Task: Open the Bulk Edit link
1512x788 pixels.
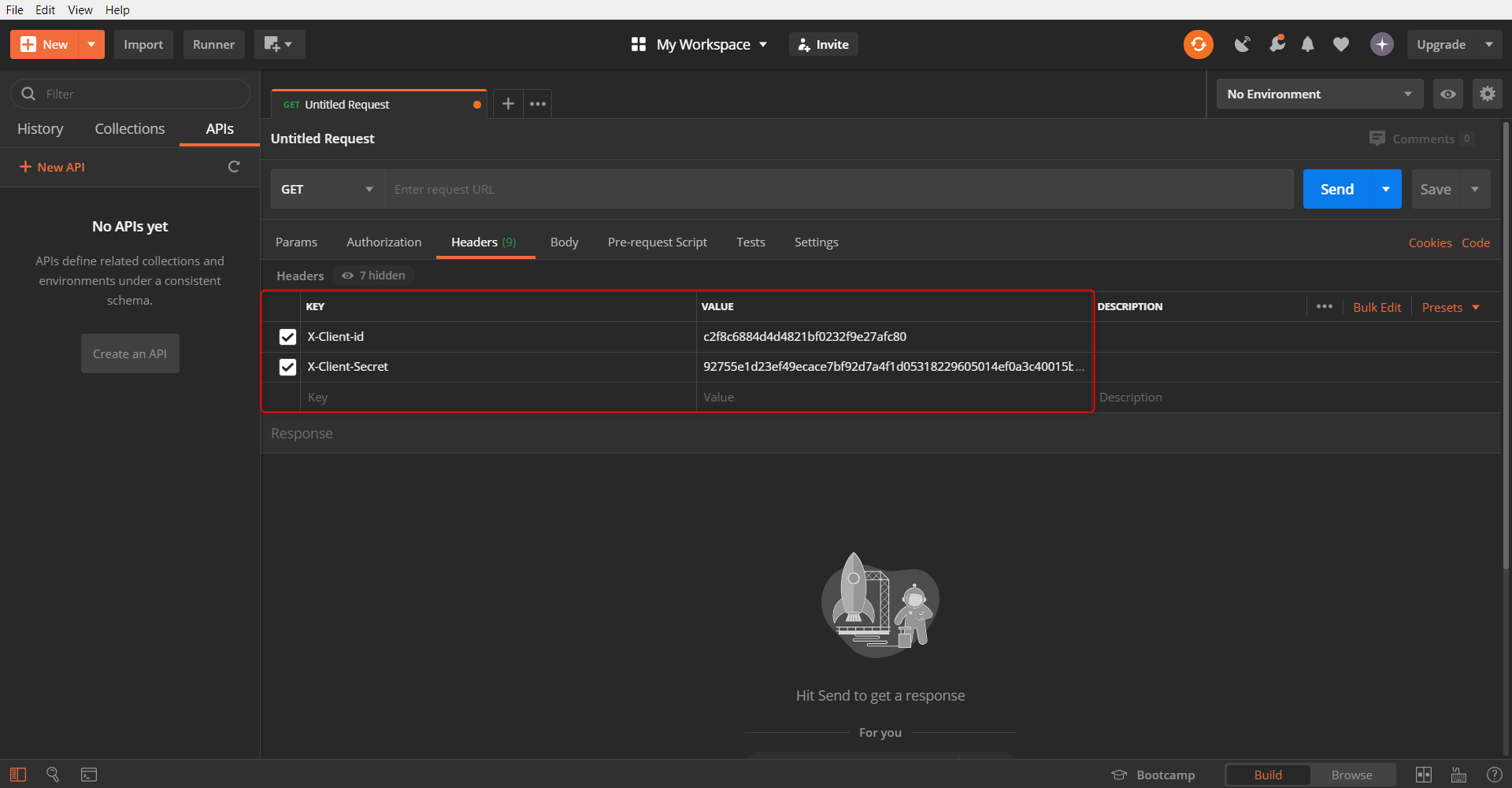Action: pos(1377,308)
